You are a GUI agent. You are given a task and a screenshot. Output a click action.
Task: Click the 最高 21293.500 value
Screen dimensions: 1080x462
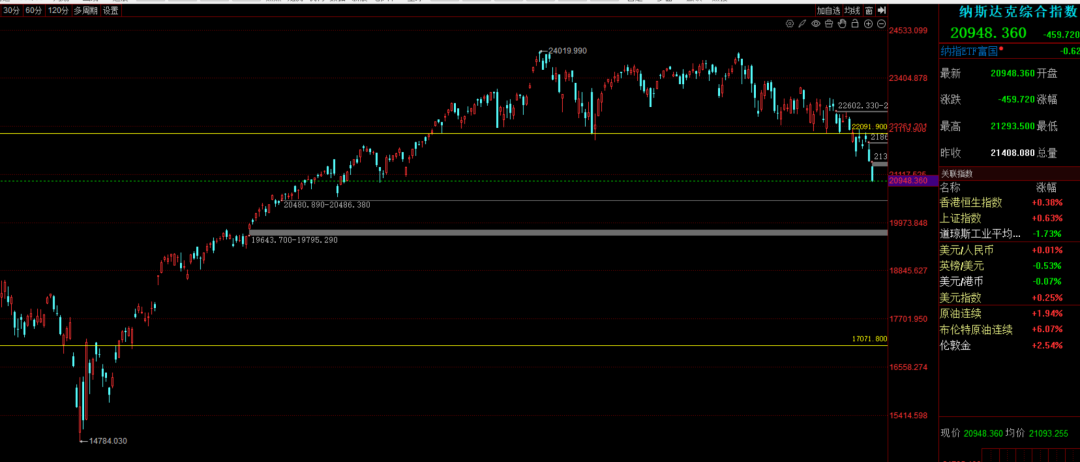coord(1012,126)
